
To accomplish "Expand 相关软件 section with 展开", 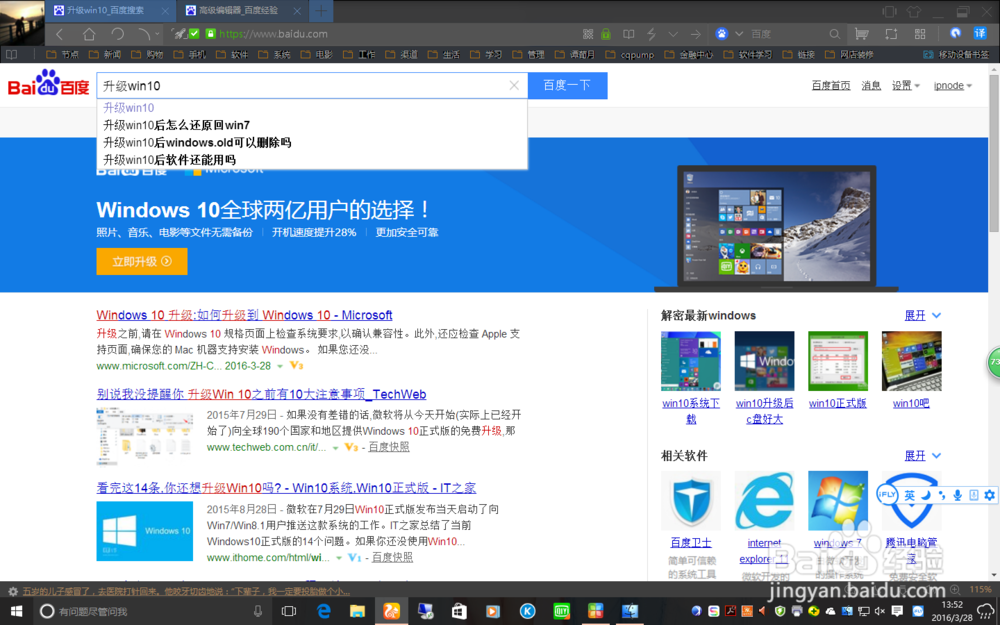I will (x=922, y=455).
